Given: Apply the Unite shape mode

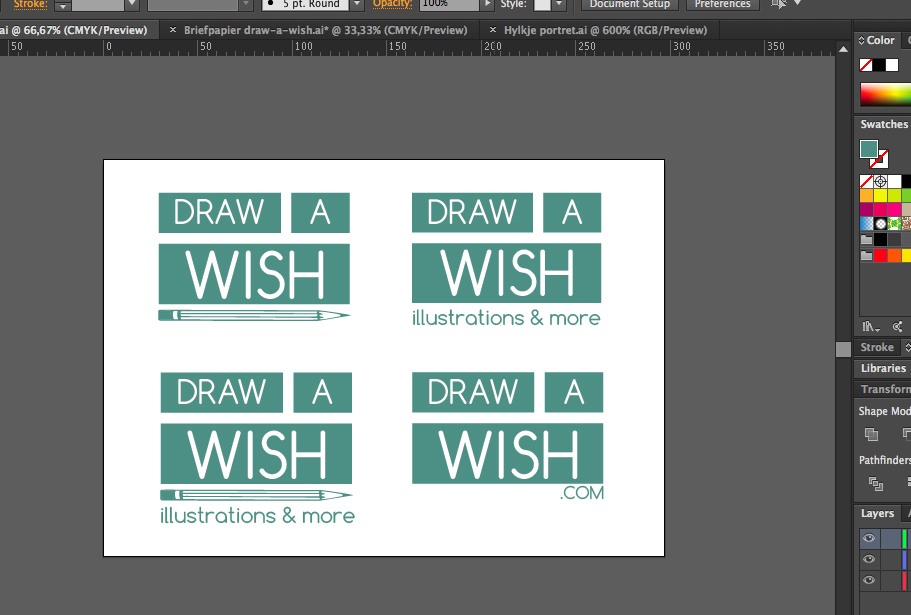Looking at the screenshot, I should (871, 434).
